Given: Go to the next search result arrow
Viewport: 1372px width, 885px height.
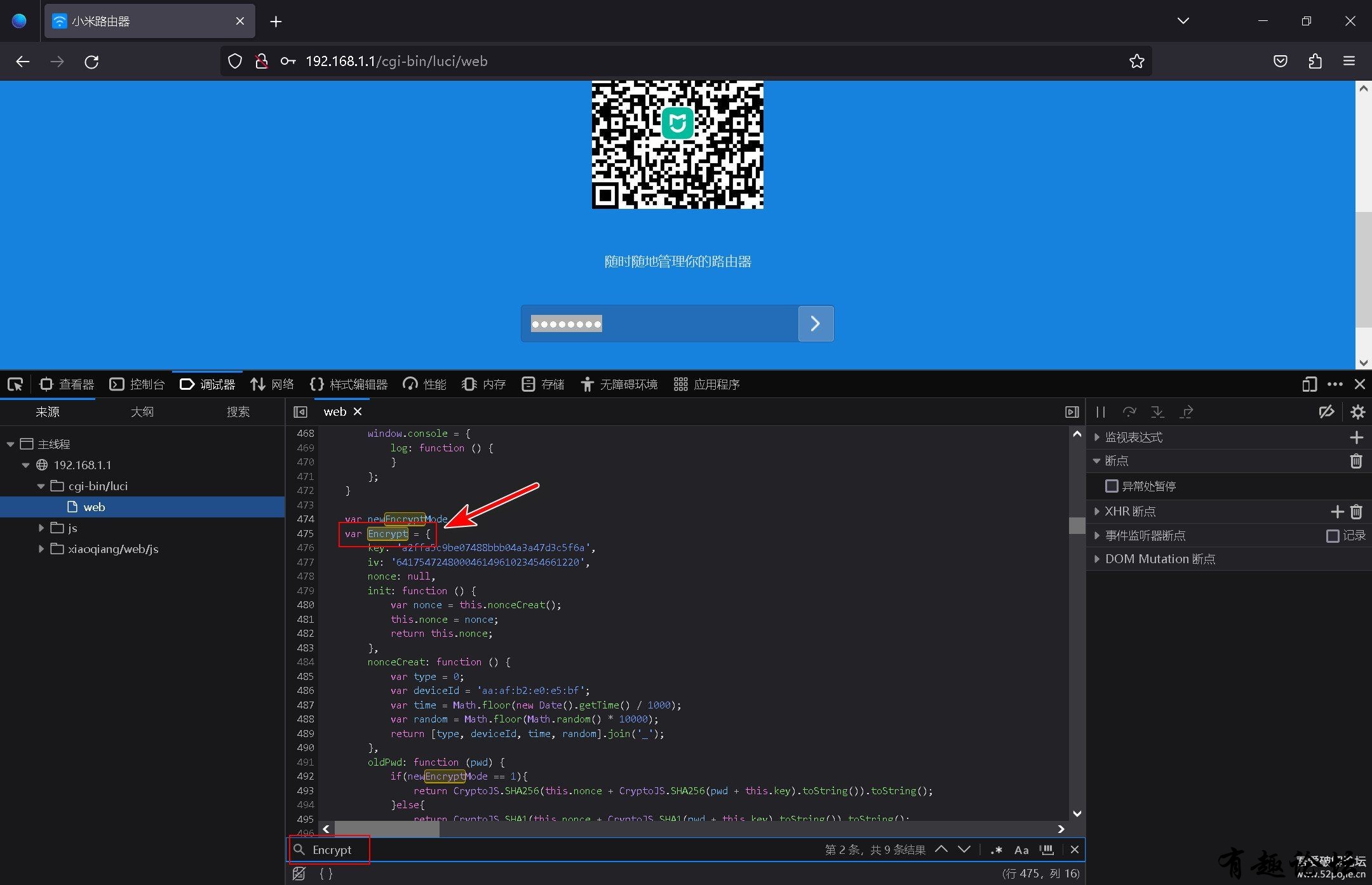Looking at the screenshot, I should point(964,849).
